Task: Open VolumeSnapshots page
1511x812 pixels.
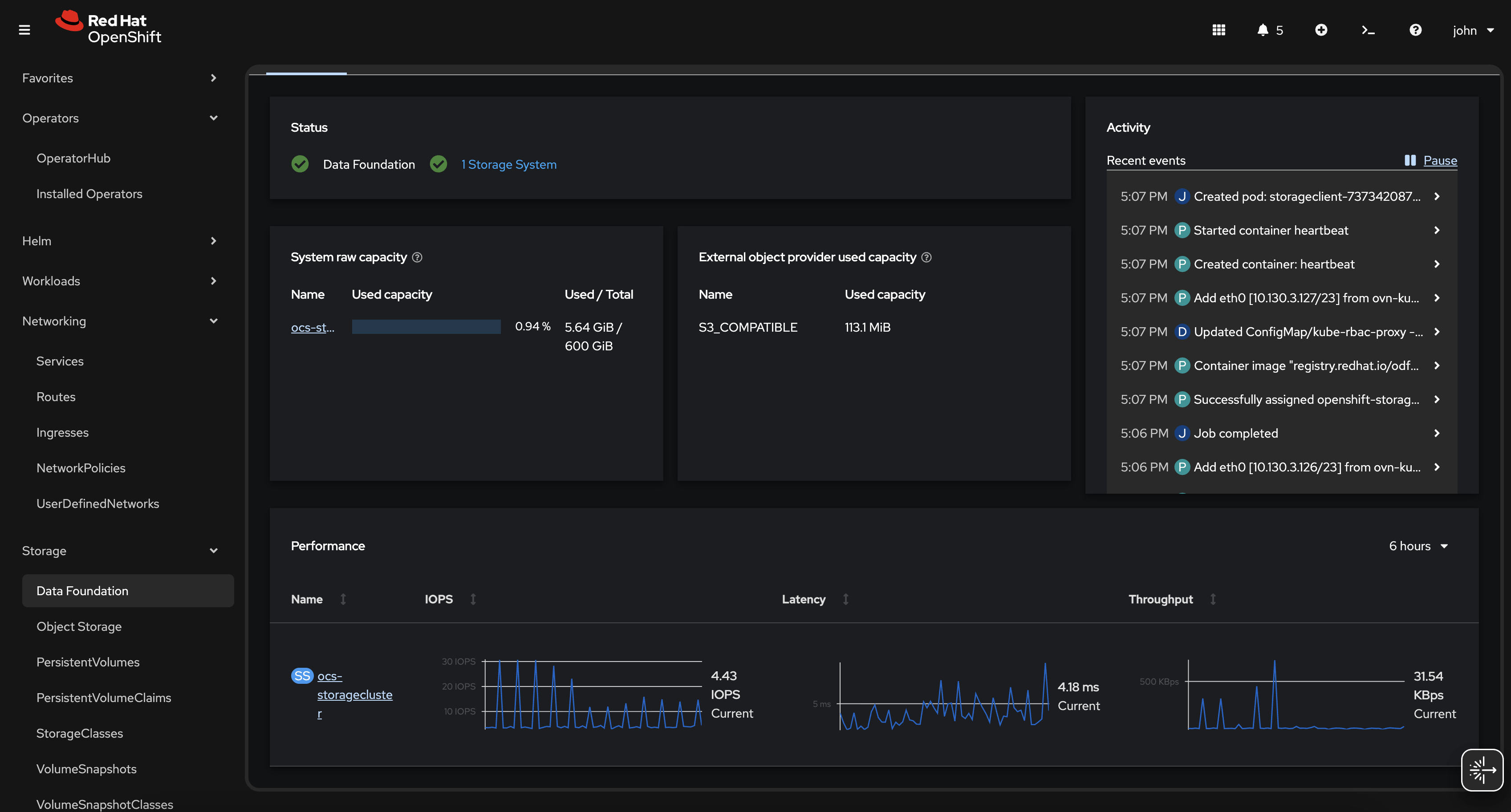Action: coord(86,768)
